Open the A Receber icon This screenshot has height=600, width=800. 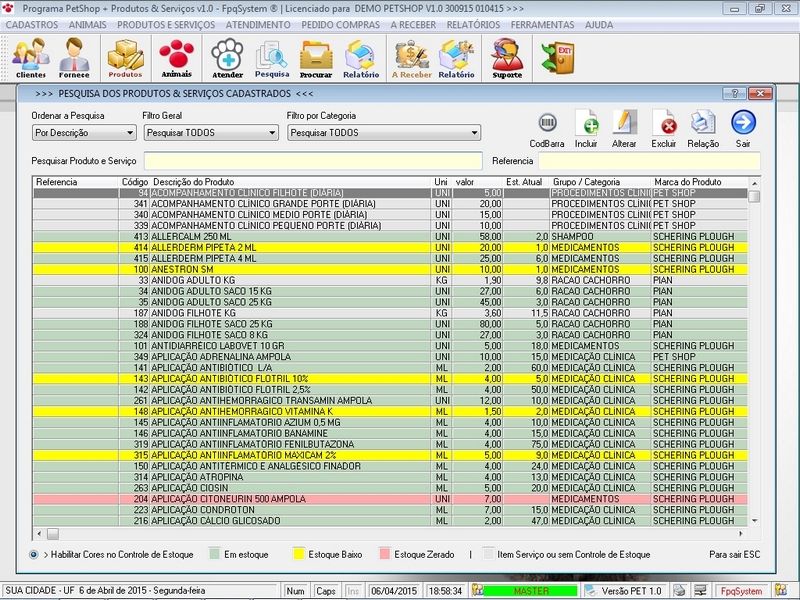tap(411, 57)
